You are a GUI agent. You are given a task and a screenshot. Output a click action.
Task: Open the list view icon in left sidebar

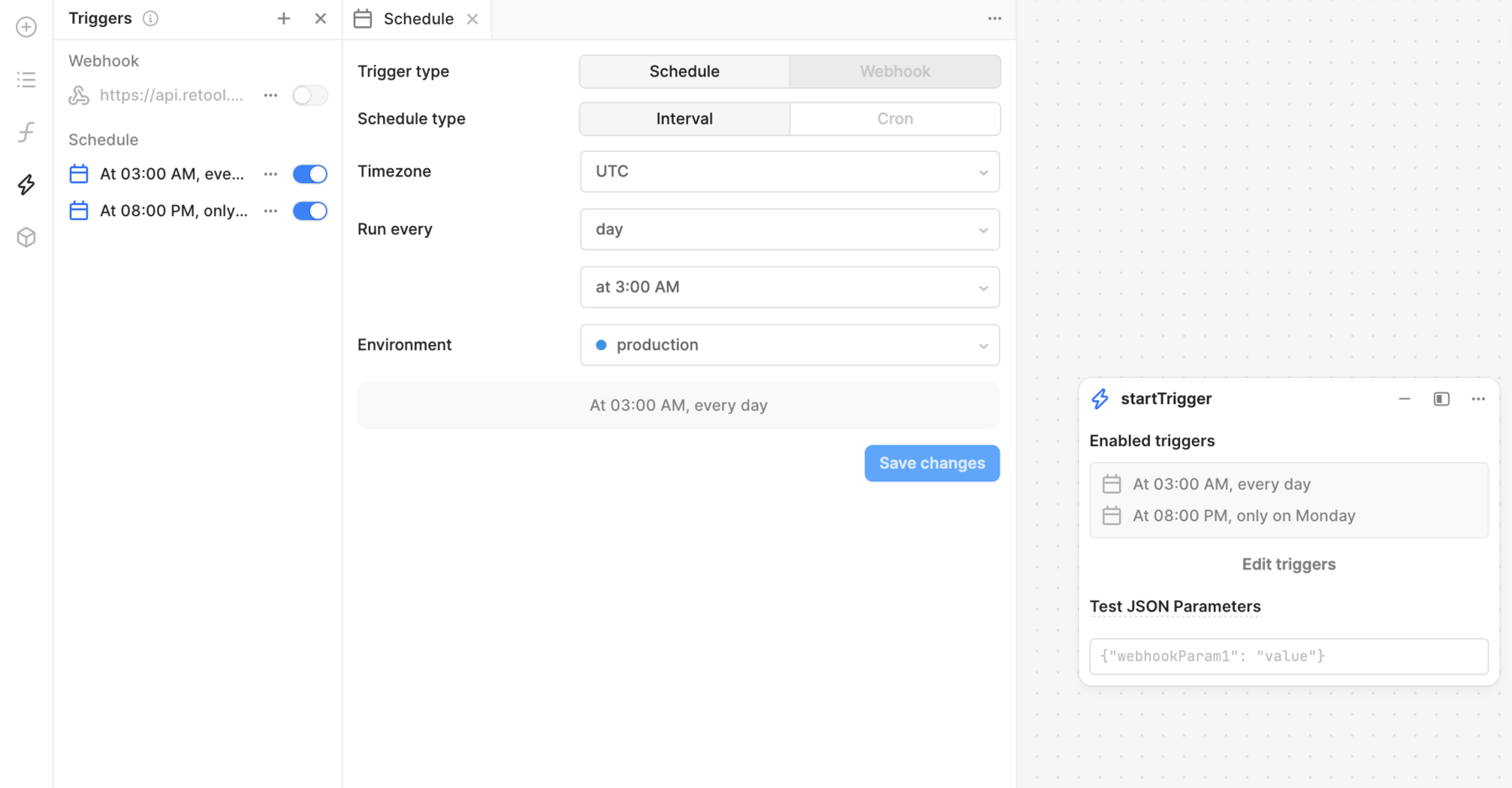(x=26, y=80)
